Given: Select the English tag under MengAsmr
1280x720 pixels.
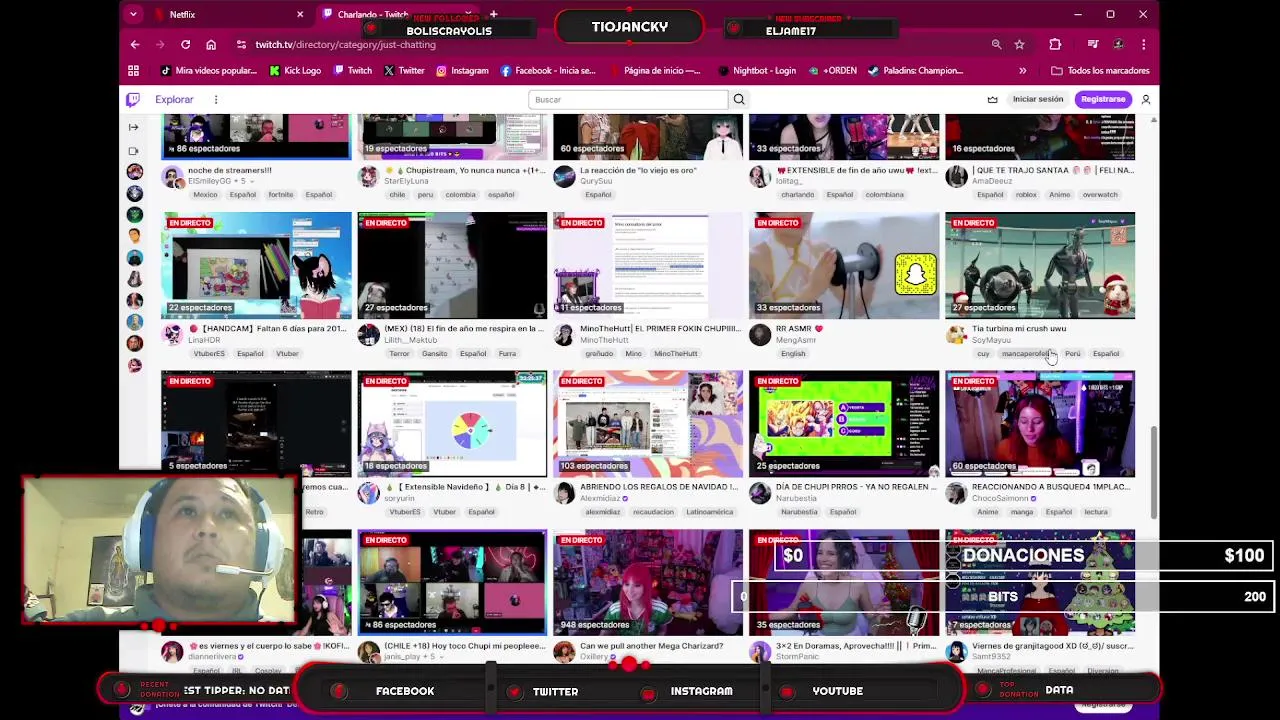Looking at the screenshot, I should [793, 353].
